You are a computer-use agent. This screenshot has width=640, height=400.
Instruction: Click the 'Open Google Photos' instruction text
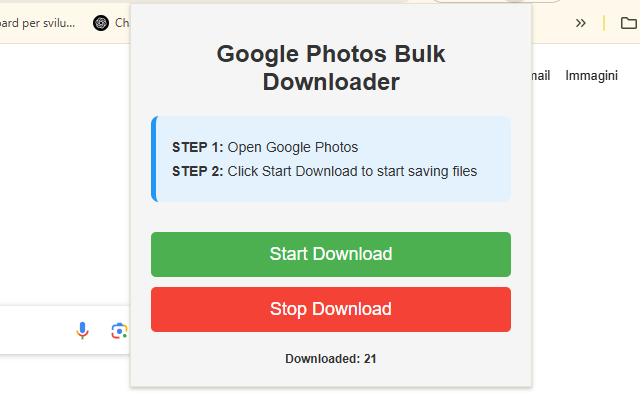[x=292, y=147]
